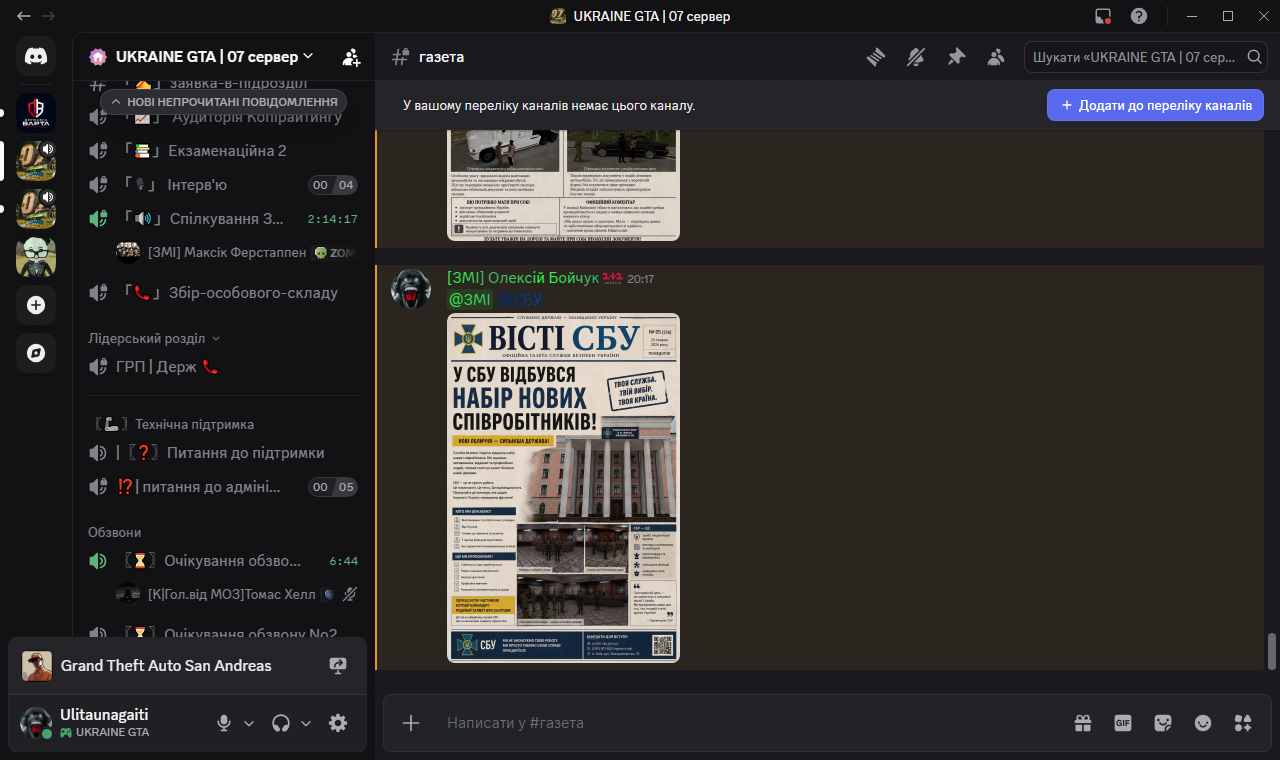This screenshot has height=760, width=1280.
Task: Show member list icon
Action: tap(996, 57)
